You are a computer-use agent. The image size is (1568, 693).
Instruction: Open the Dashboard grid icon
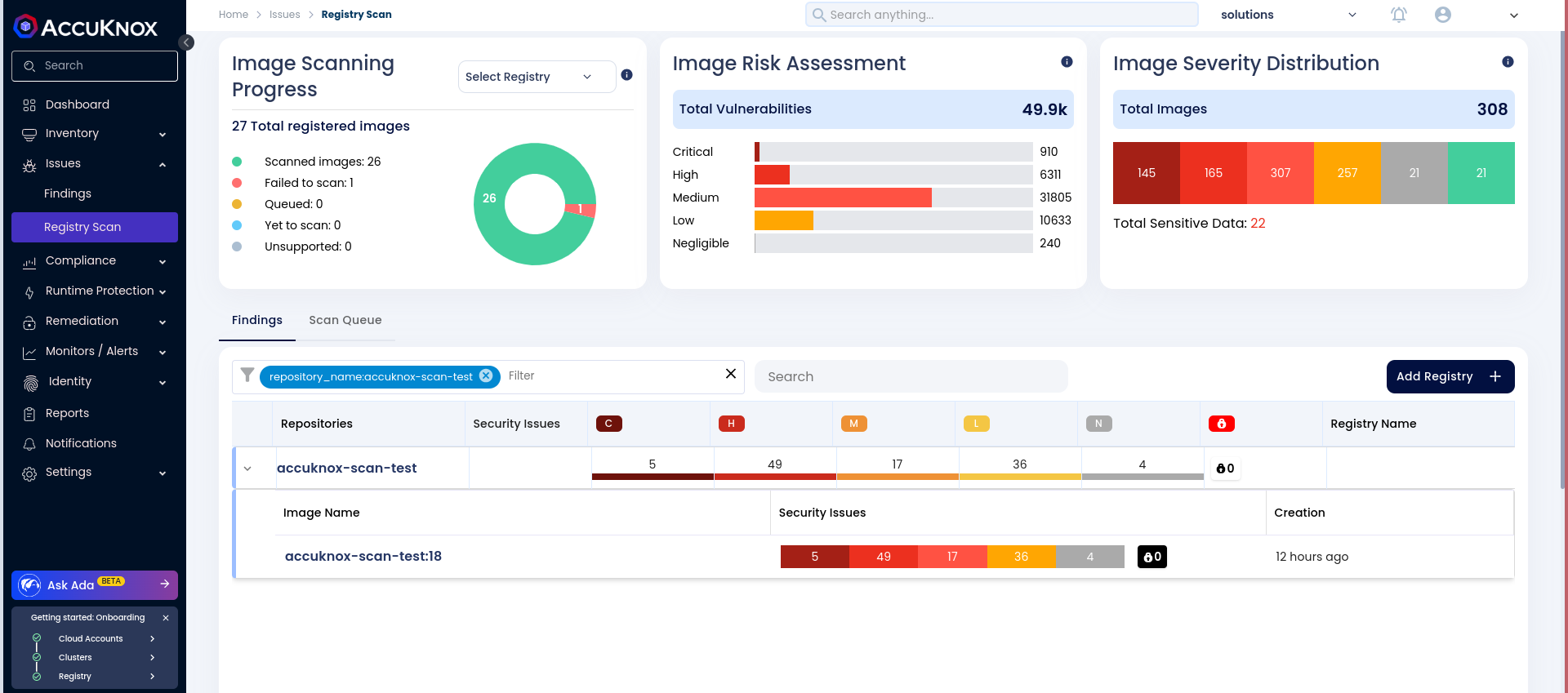(x=29, y=105)
